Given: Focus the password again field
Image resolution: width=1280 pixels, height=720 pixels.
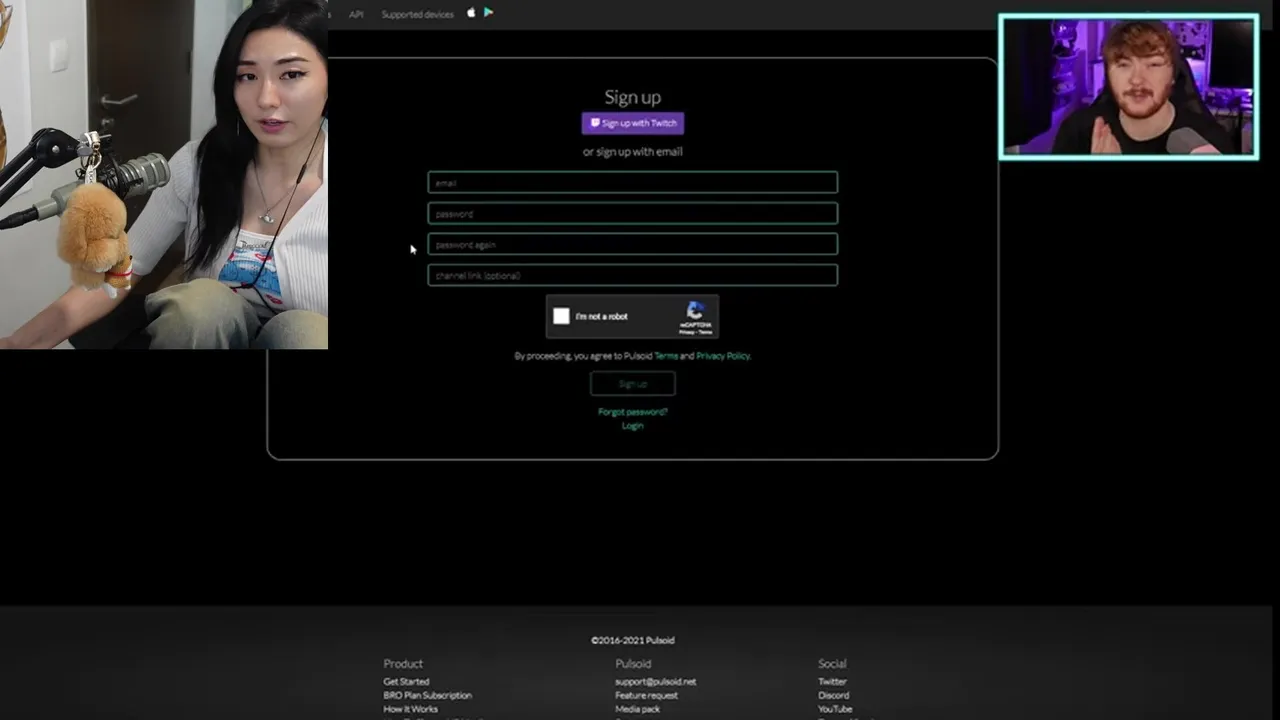Looking at the screenshot, I should point(633,244).
